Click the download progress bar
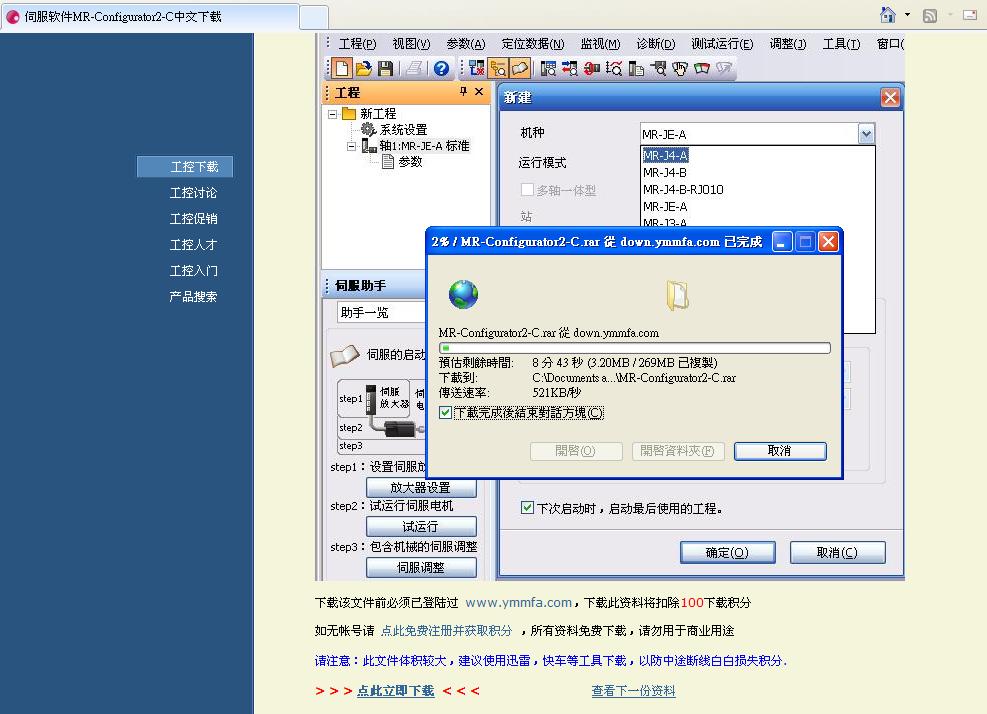This screenshot has height=714, width=987. [x=634, y=348]
